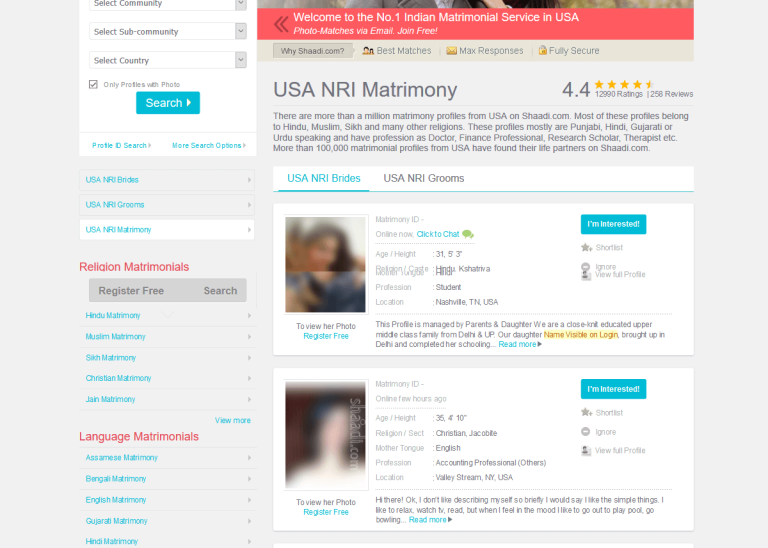Expand USA NRI Grooms sidebar item
This screenshot has height=548, width=768.
tap(167, 205)
